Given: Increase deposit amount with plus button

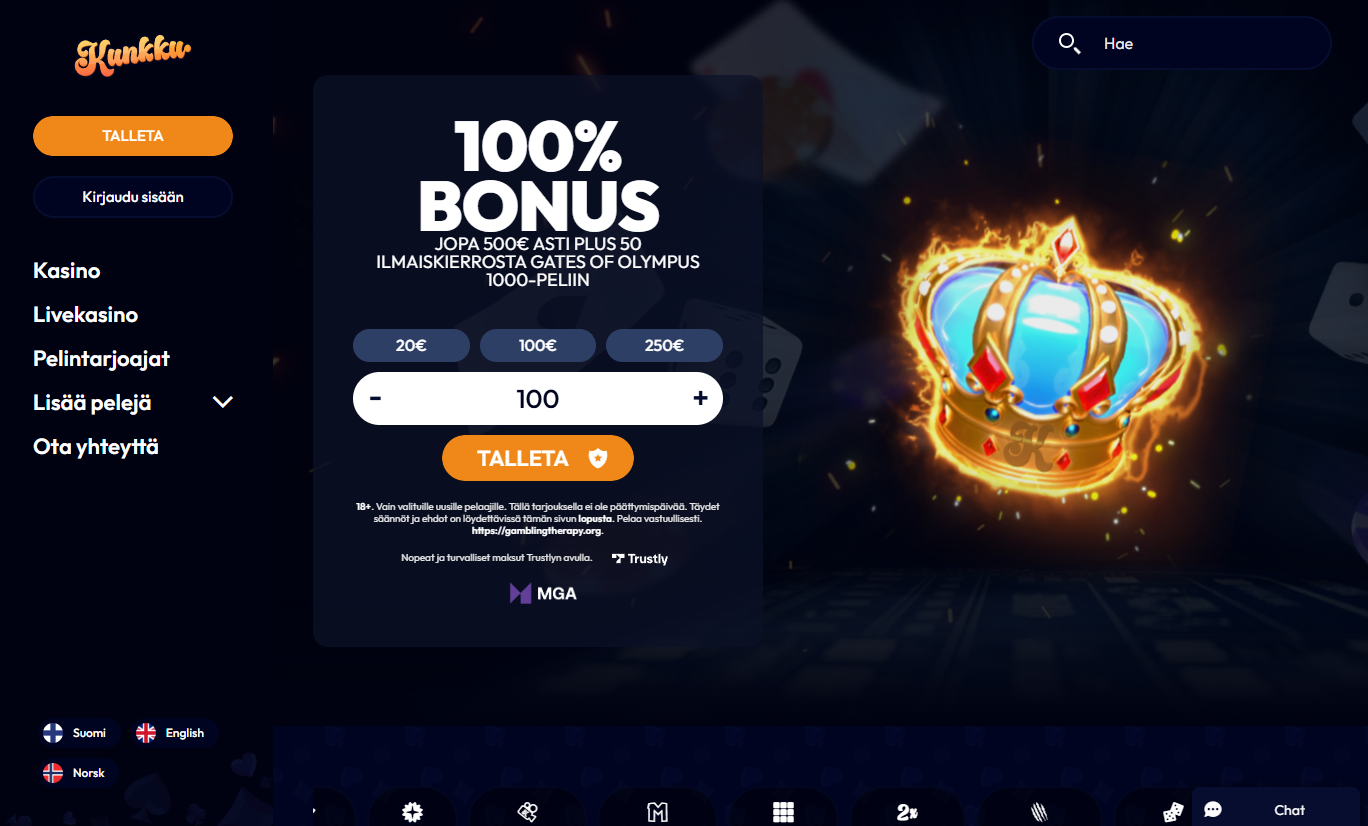Looking at the screenshot, I should (x=700, y=398).
